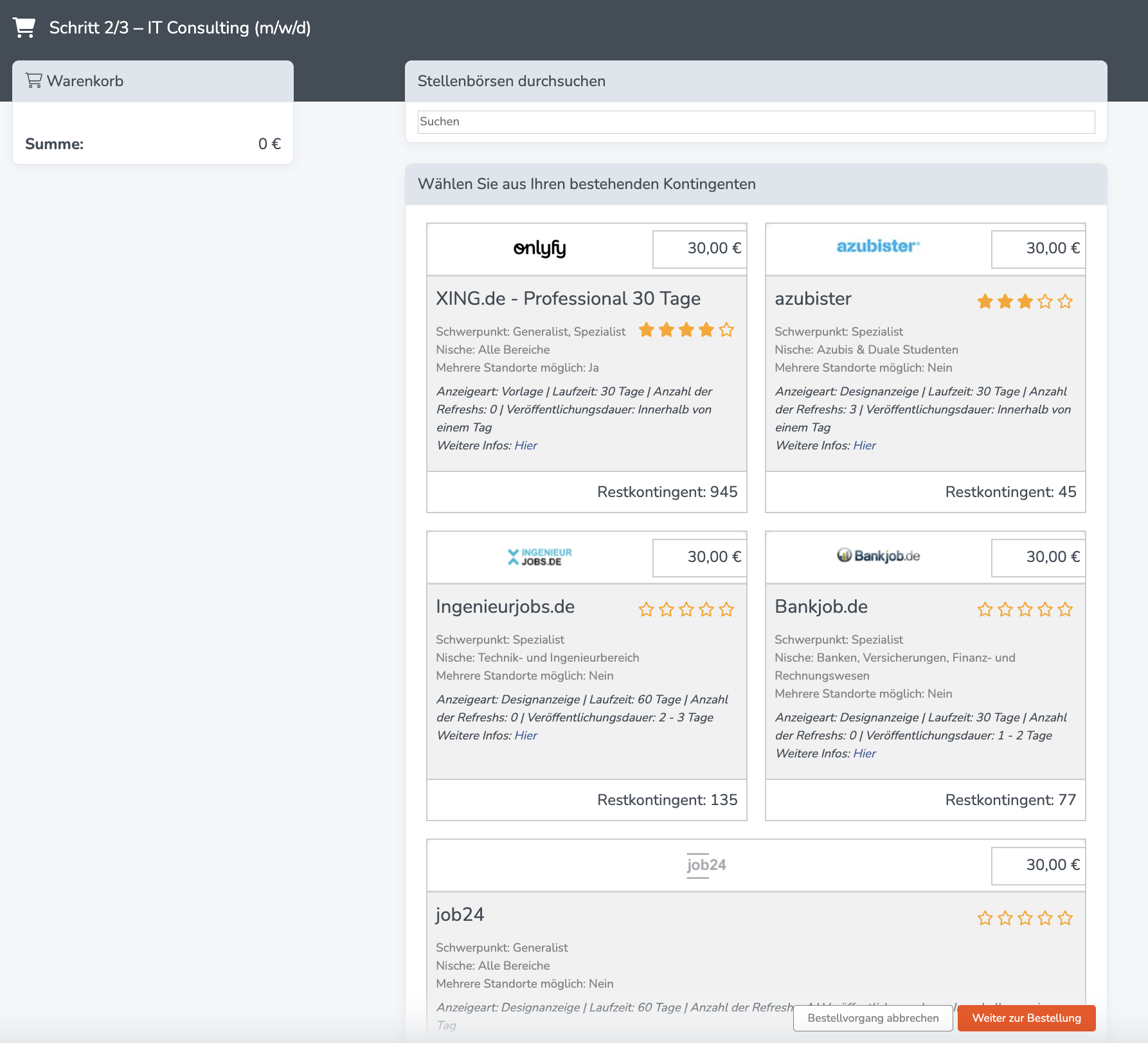Open Hier link for XING.de Professional
The image size is (1148, 1043).
tap(526, 445)
